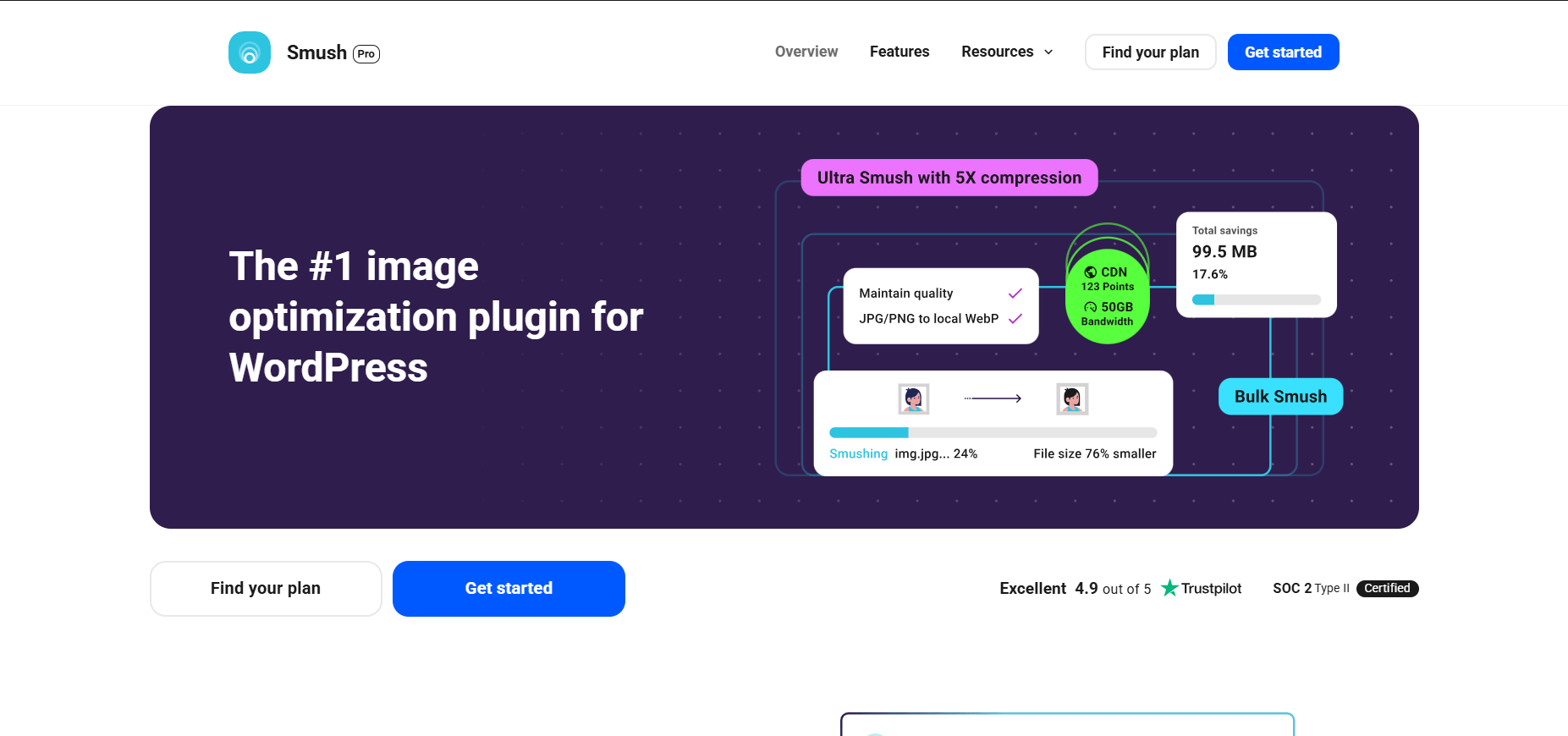Click the Smushing img.jpg progress bar
The image size is (1568, 736).
[x=993, y=432]
